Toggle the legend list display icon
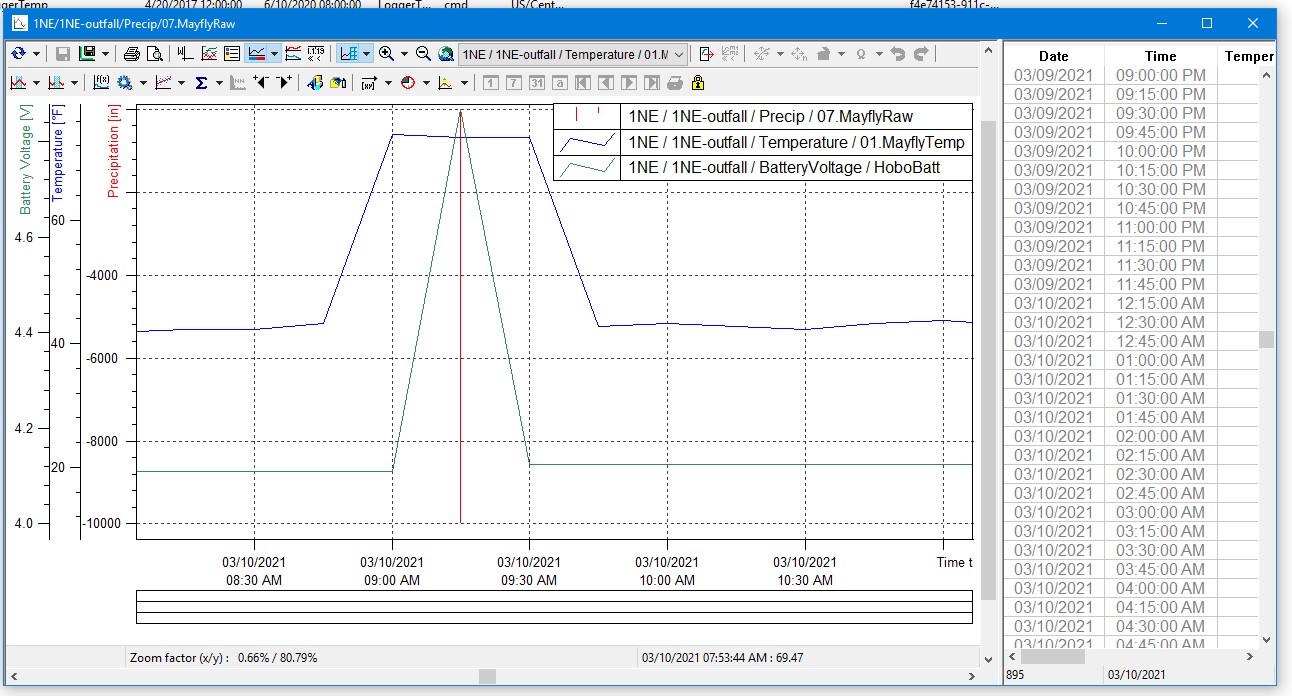The width and height of the screenshot is (1292, 696). (232, 54)
